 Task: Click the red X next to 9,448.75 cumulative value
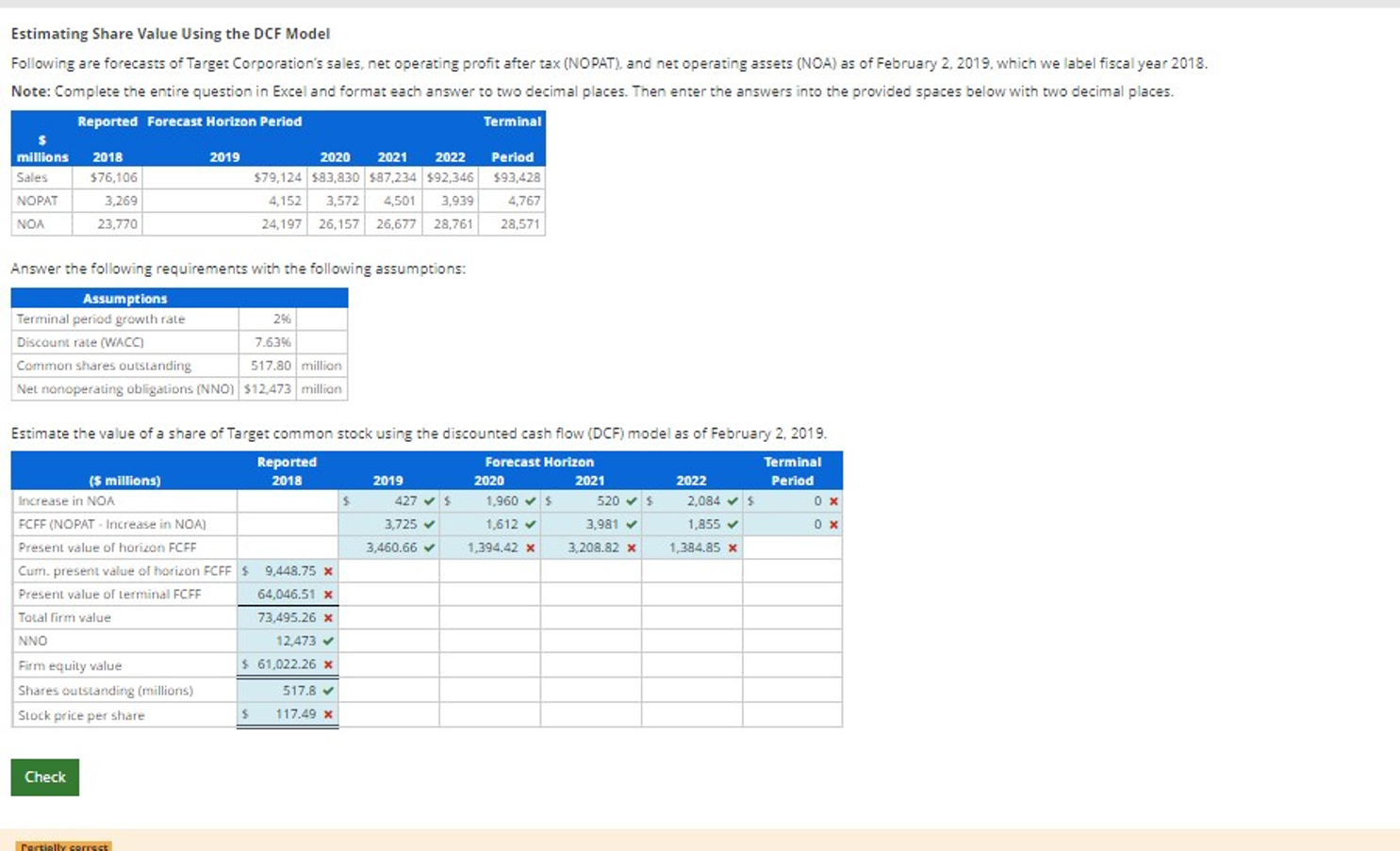click(x=326, y=570)
